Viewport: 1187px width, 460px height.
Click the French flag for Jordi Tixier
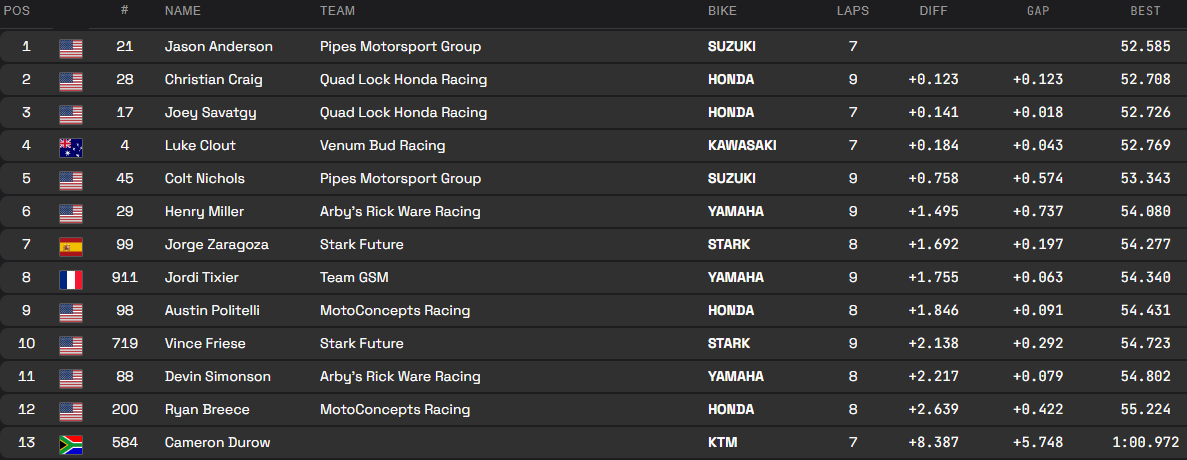click(x=71, y=278)
